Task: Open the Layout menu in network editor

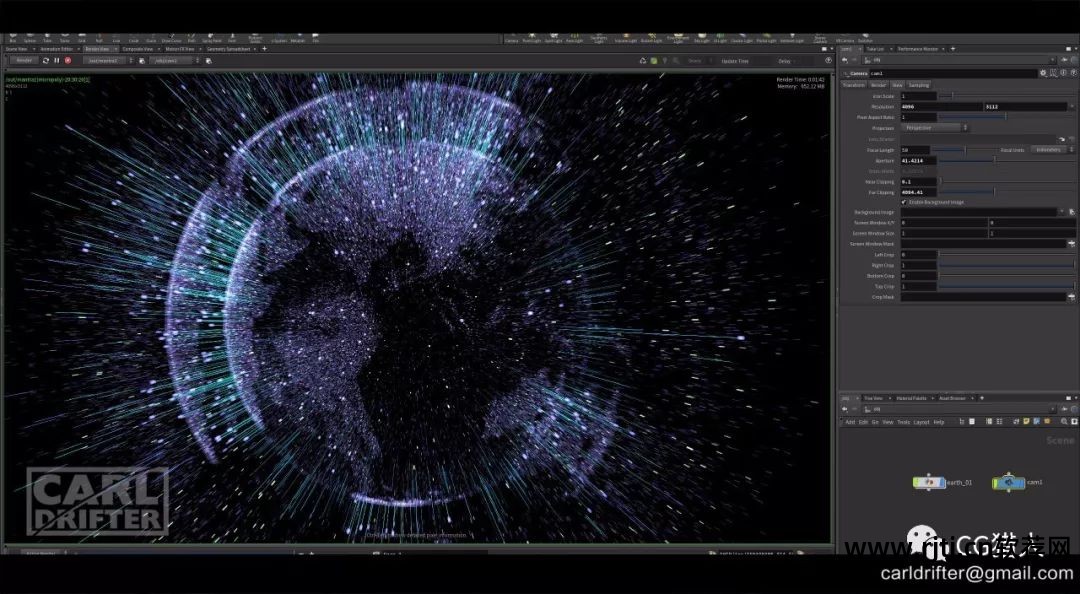Action: pos(922,422)
